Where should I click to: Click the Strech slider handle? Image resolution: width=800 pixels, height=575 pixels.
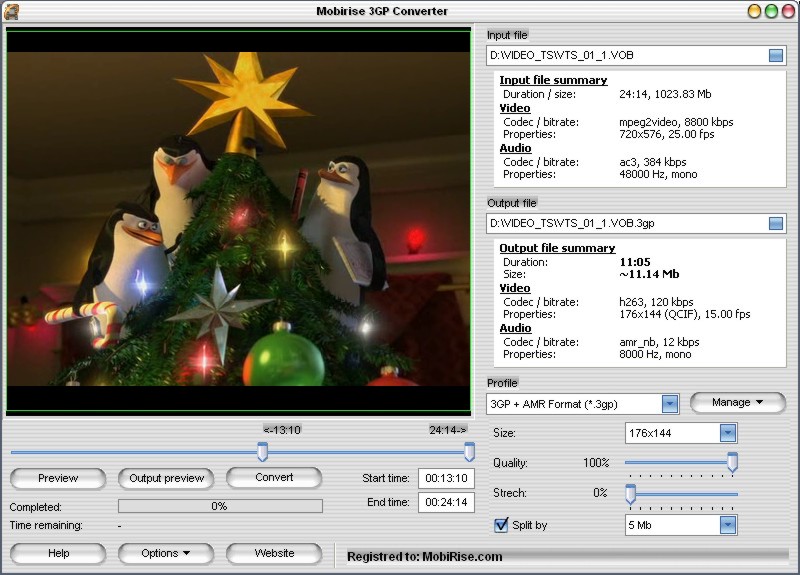(631, 494)
